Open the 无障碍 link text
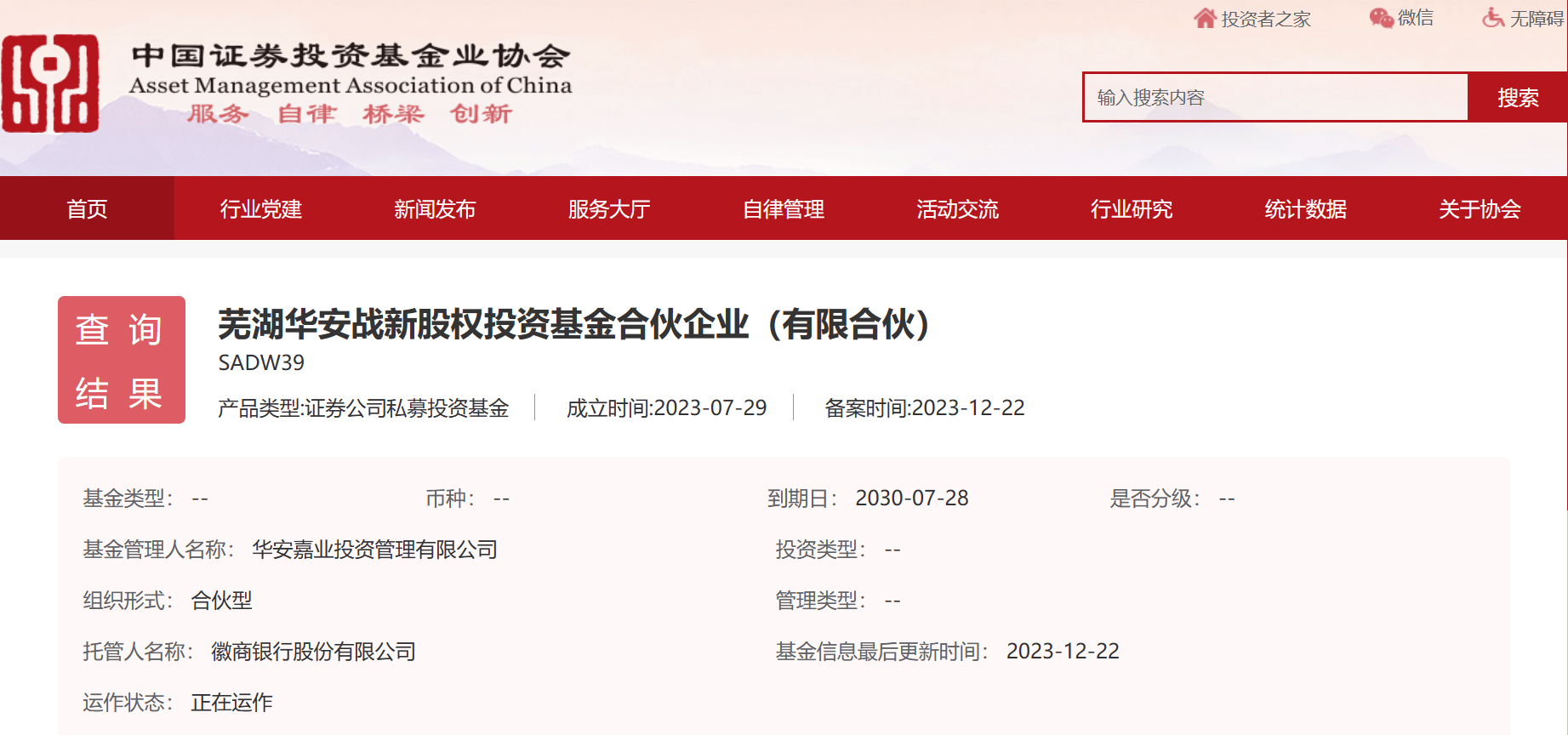 [x=1537, y=19]
